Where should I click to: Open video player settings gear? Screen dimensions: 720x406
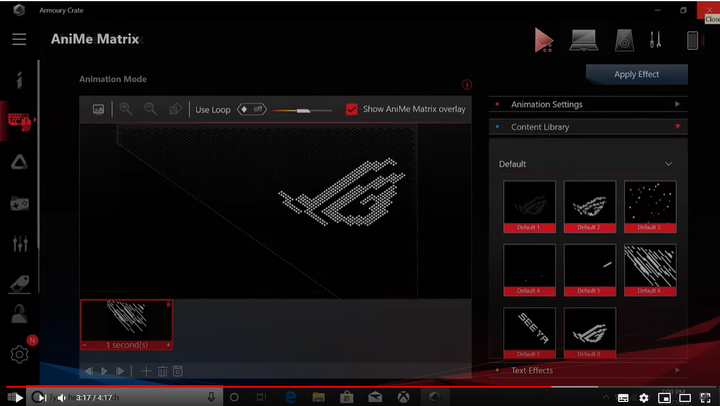point(644,398)
